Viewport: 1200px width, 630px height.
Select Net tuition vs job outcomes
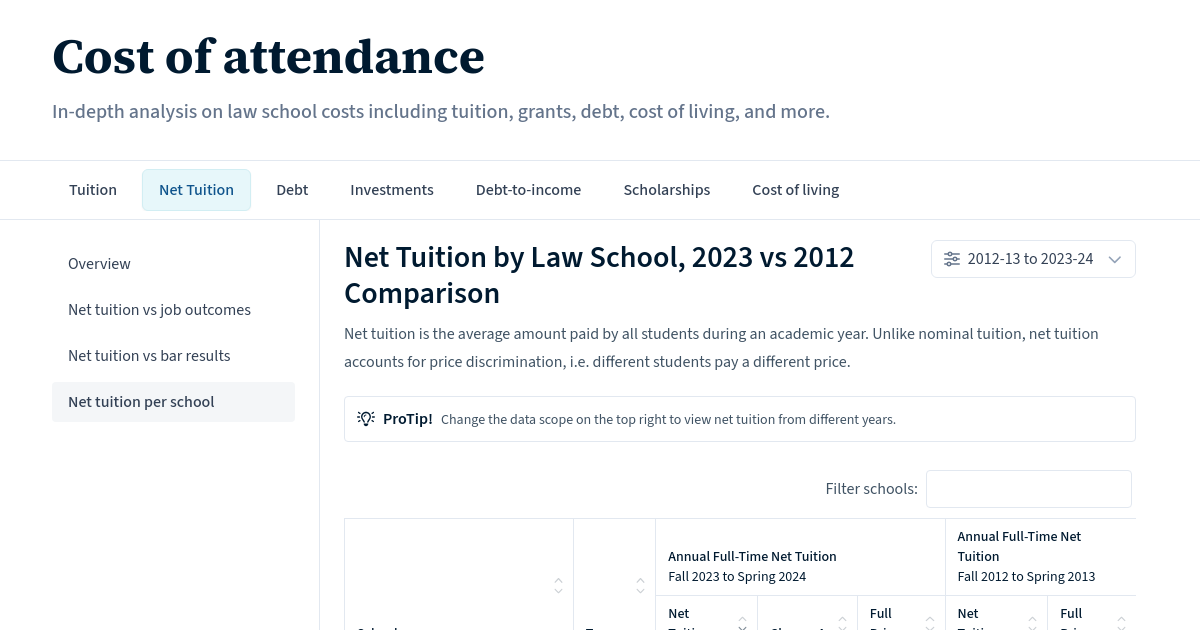pos(159,310)
